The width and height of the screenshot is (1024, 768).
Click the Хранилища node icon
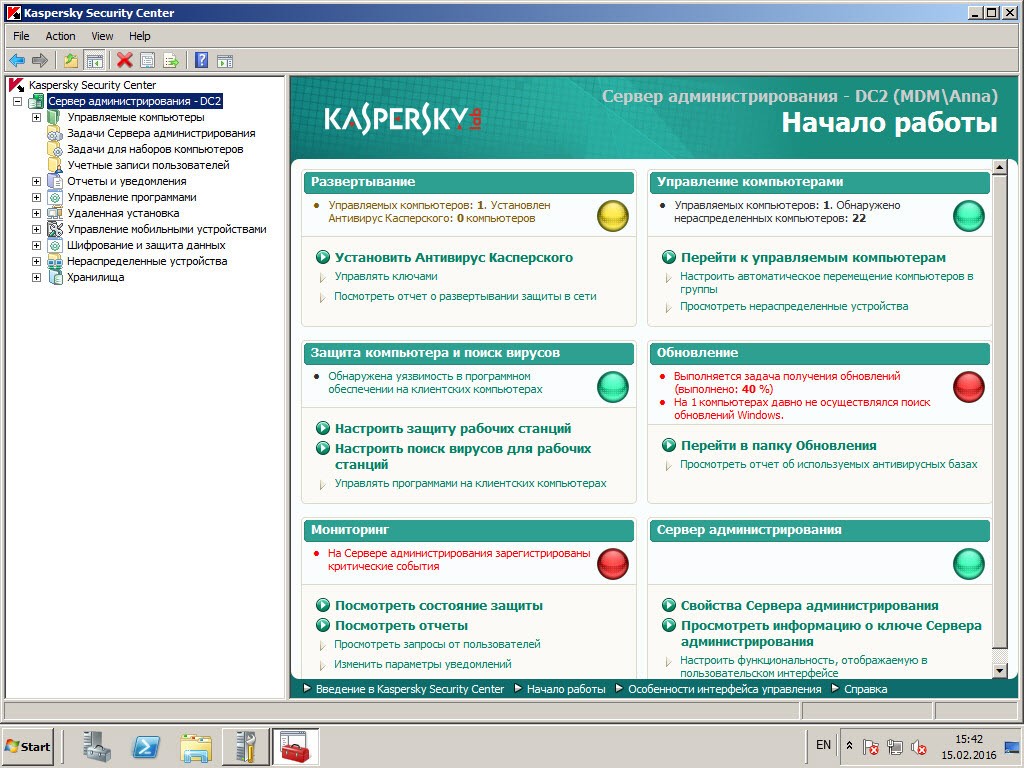pyautogui.click(x=55, y=278)
